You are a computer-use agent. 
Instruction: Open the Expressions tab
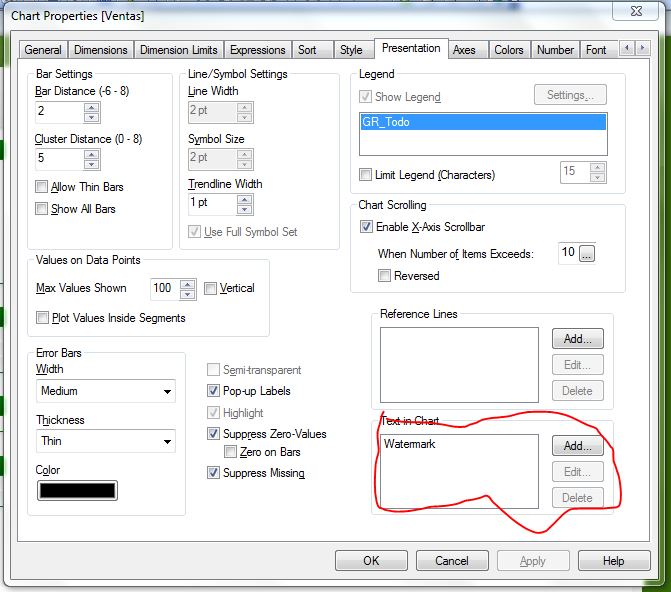(258, 50)
